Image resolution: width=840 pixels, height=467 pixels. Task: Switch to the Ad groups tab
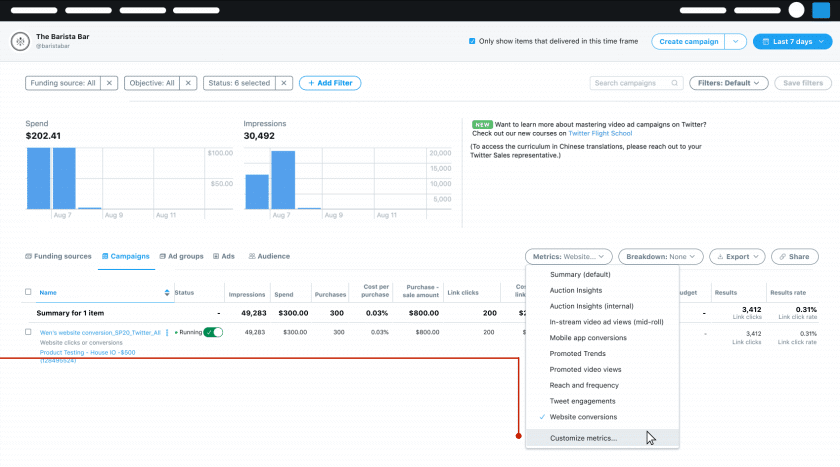[181, 256]
